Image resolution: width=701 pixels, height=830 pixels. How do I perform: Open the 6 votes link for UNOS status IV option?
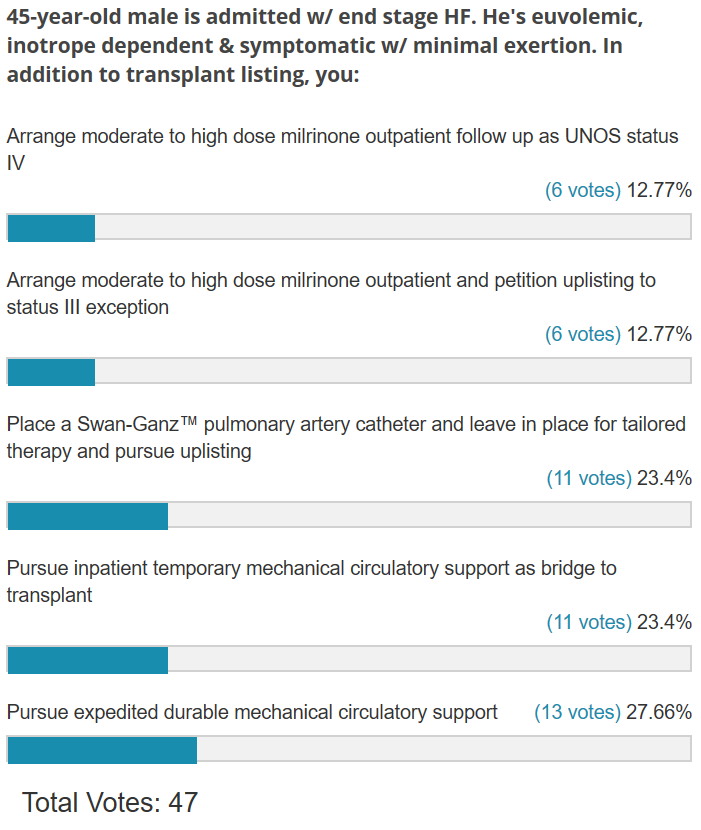click(583, 190)
